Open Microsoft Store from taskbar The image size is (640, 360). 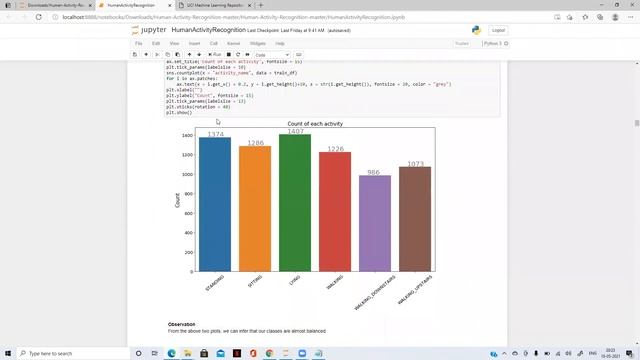click(x=204, y=353)
